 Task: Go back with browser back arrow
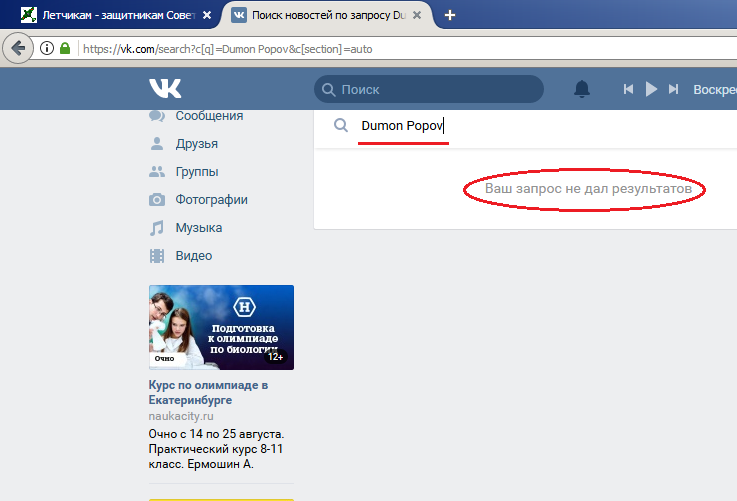pos(17,48)
